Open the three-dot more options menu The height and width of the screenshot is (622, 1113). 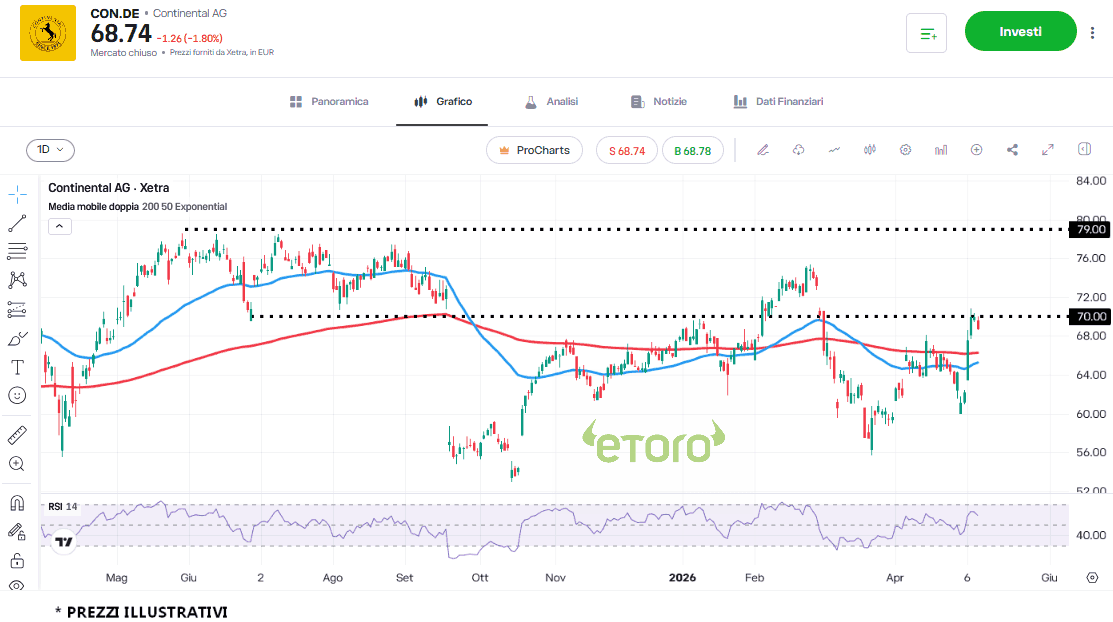1092,32
